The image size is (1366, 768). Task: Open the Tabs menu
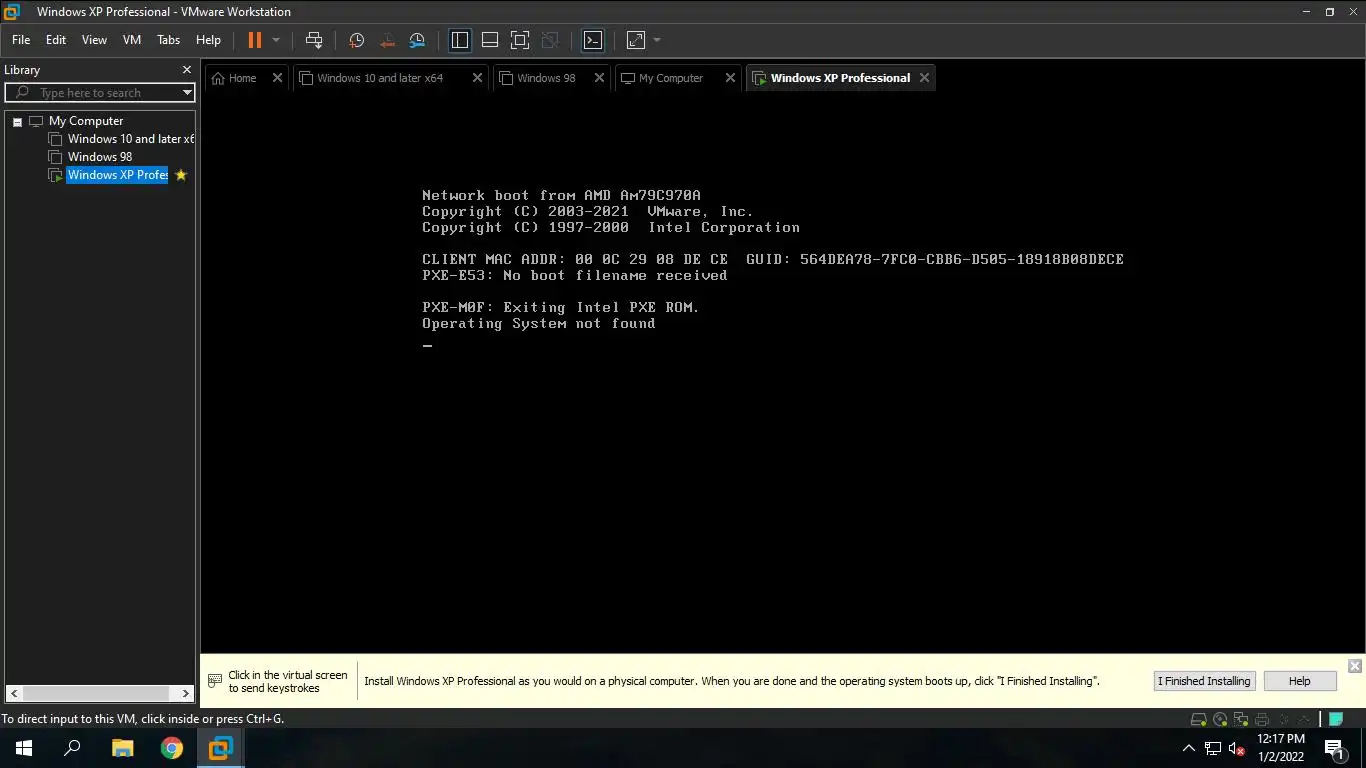(168, 40)
